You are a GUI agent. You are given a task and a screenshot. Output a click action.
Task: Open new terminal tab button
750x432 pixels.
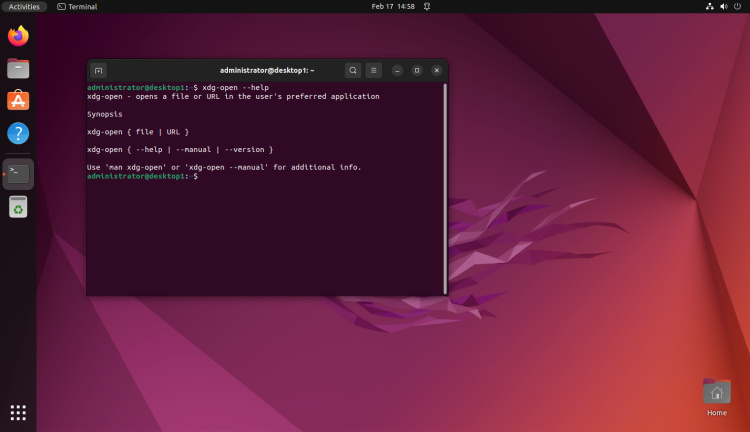tap(98, 71)
